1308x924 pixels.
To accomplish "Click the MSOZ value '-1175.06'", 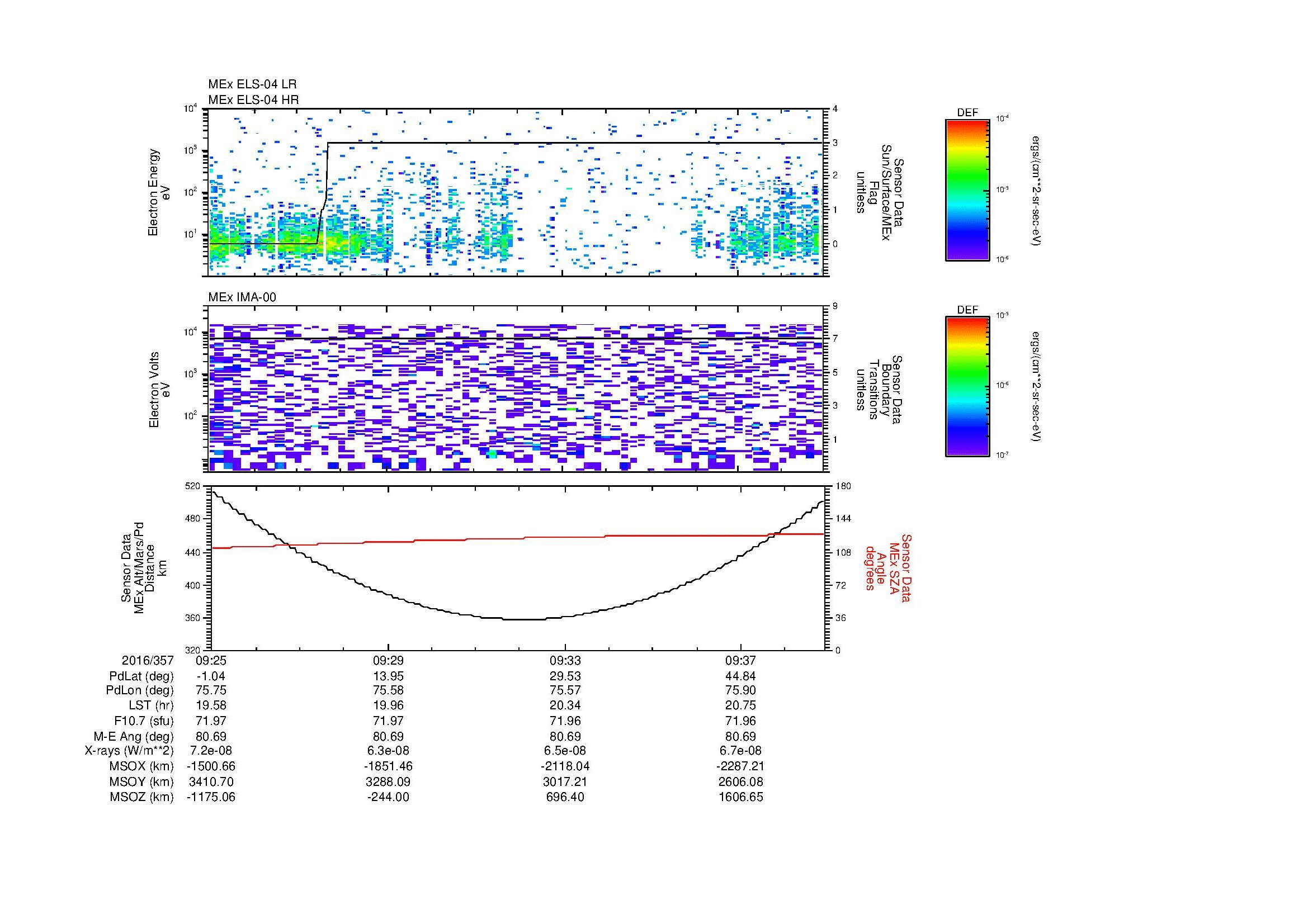I will click(x=211, y=797).
